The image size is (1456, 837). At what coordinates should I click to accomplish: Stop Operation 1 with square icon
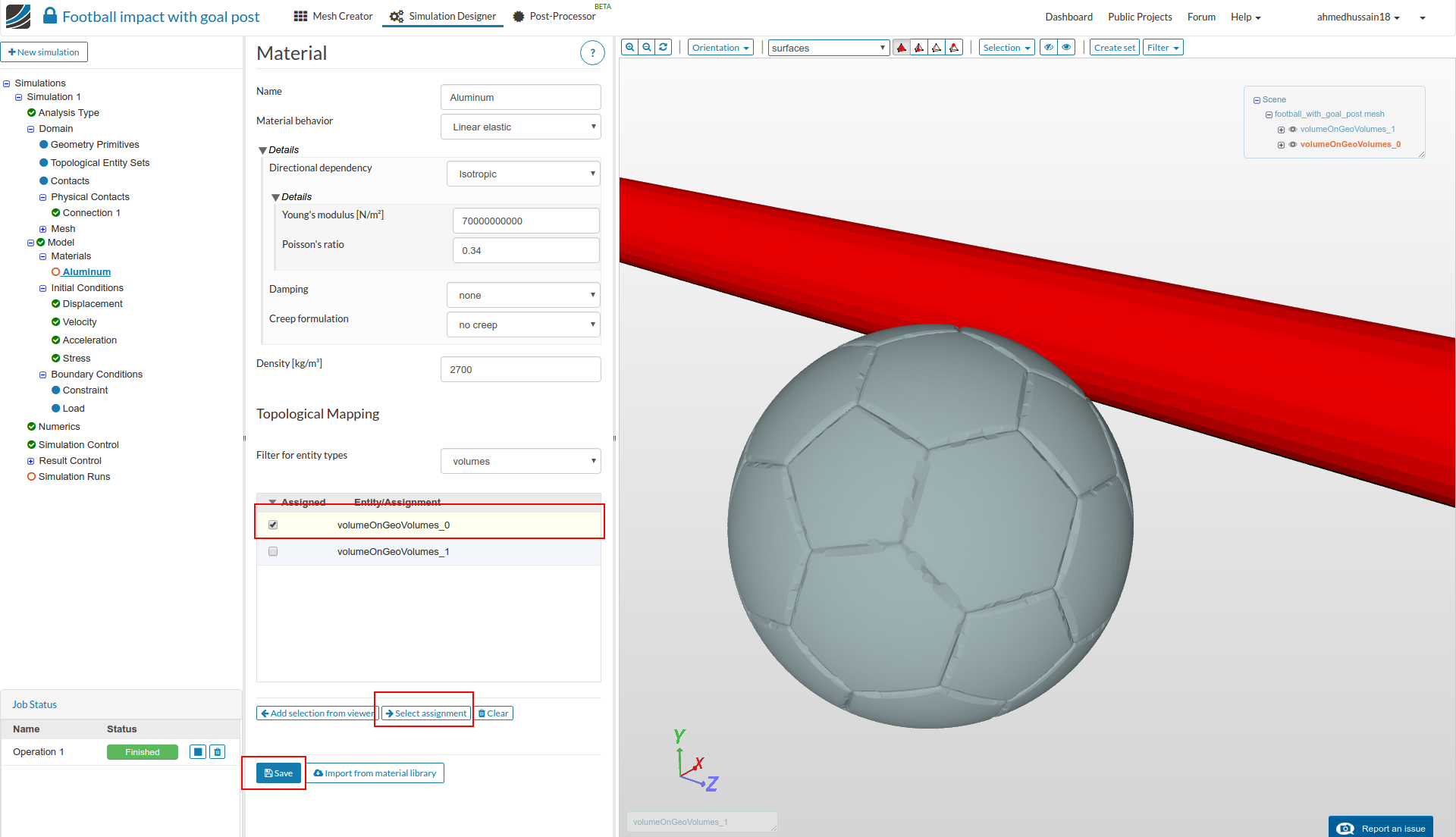[x=198, y=752]
